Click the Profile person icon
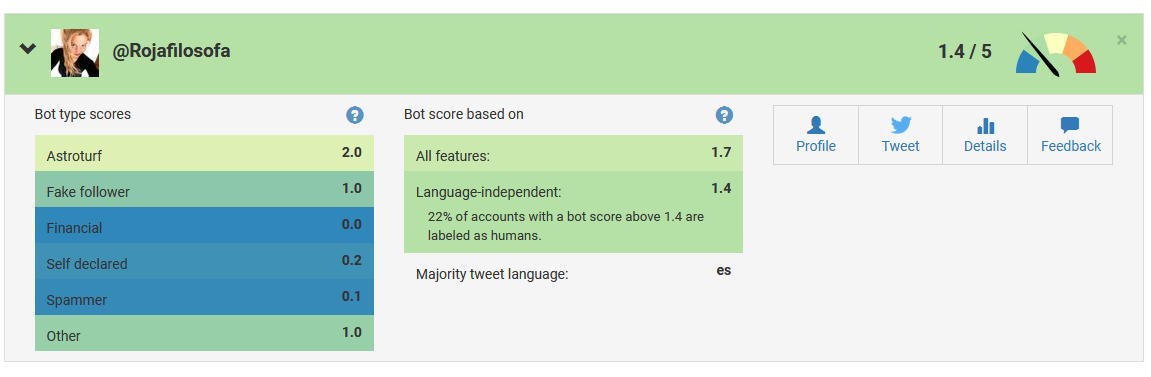The height and width of the screenshot is (377, 1151). tap(816, 125)
